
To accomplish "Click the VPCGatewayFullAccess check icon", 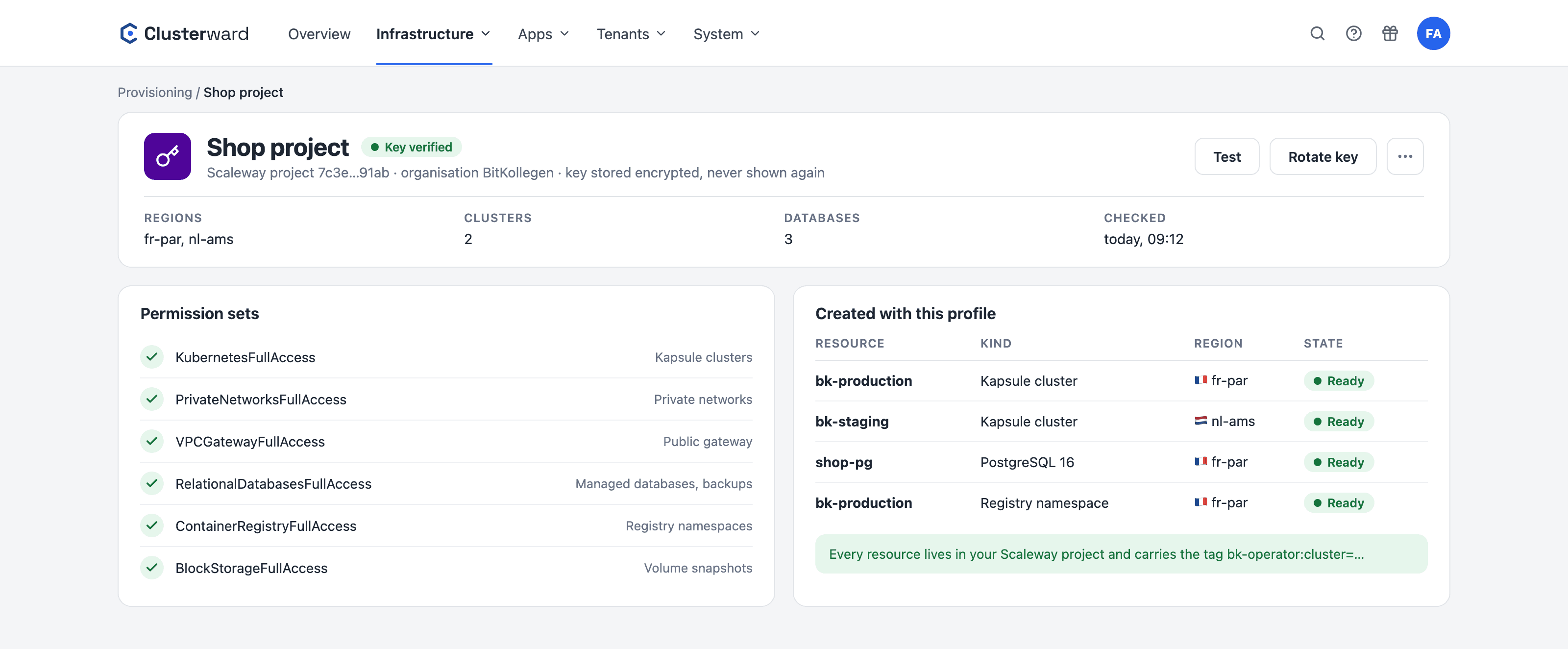I will coord(152,441).
